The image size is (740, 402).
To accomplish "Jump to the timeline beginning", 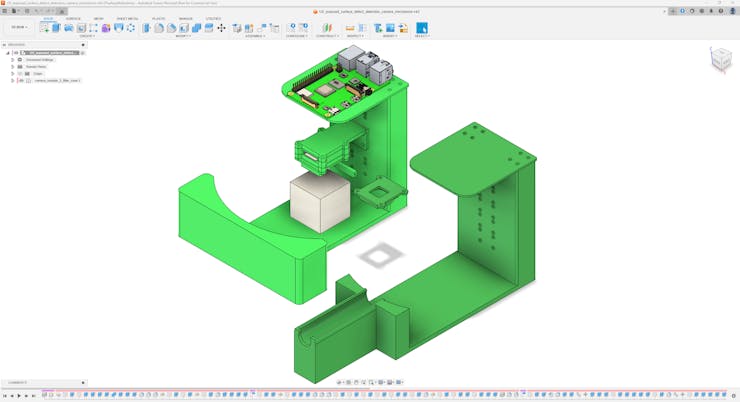I will tap(5, 396).
